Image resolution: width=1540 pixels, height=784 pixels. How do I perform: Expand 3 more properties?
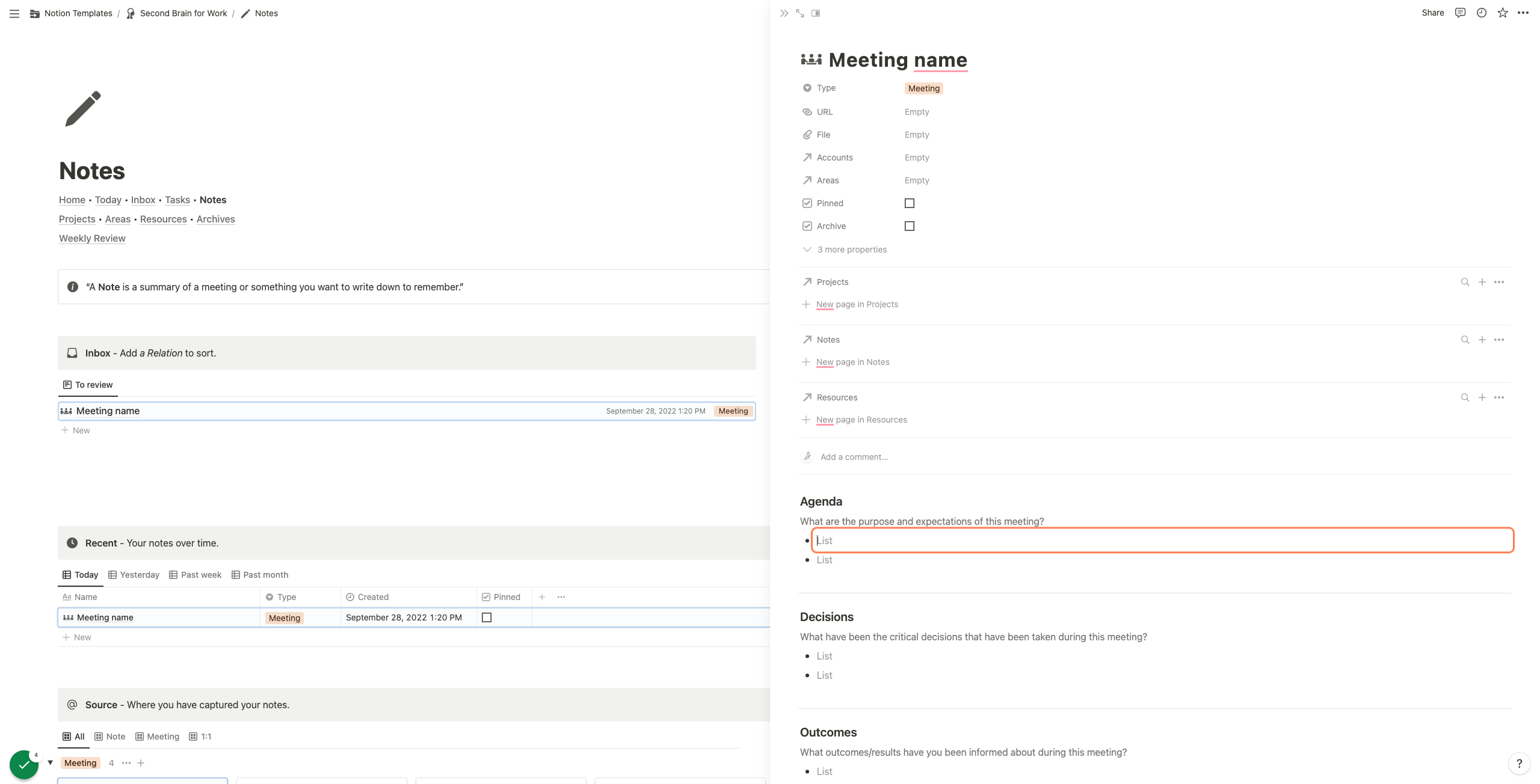click(845, 250)
